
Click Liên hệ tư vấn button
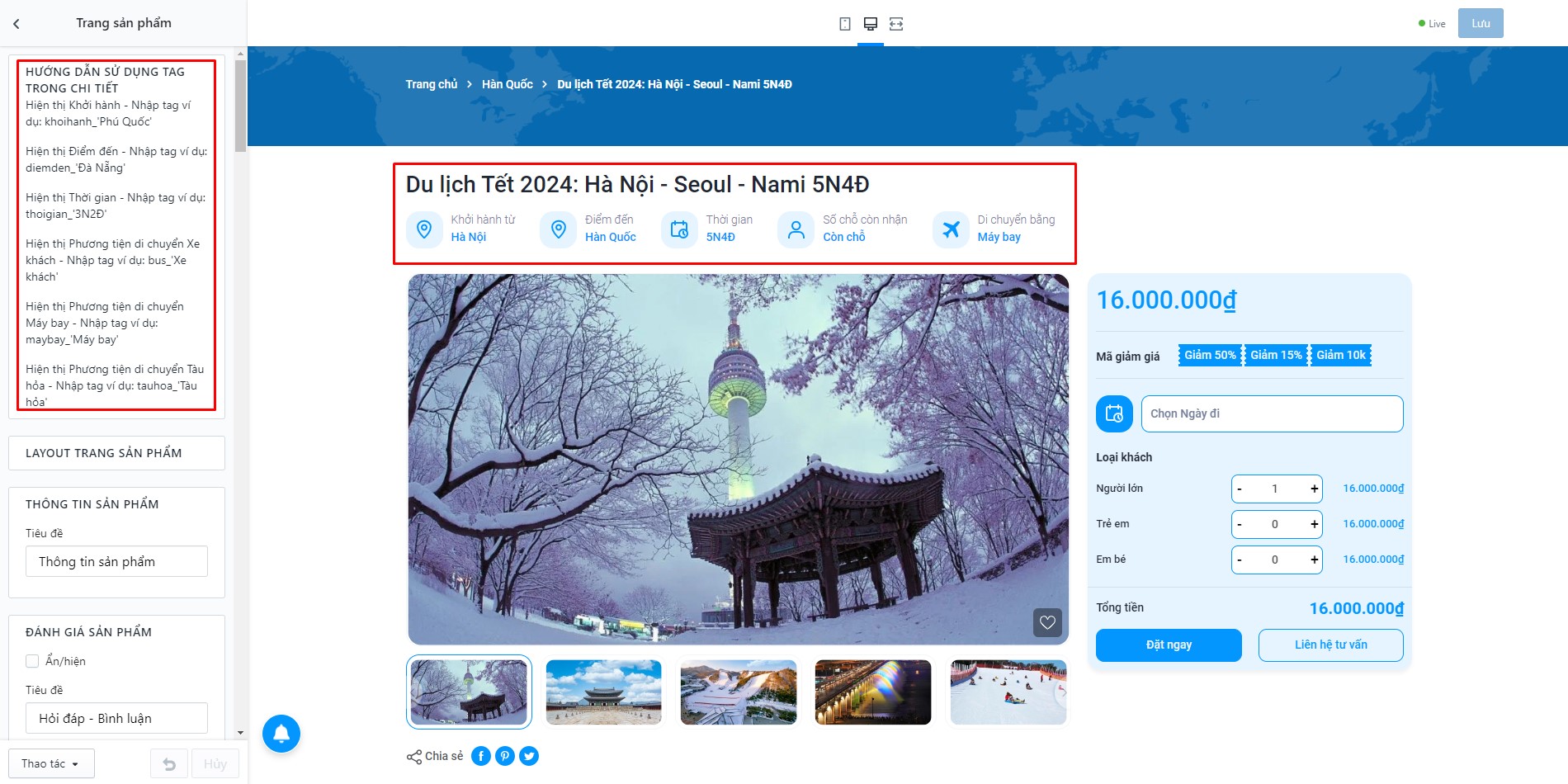1330,645
